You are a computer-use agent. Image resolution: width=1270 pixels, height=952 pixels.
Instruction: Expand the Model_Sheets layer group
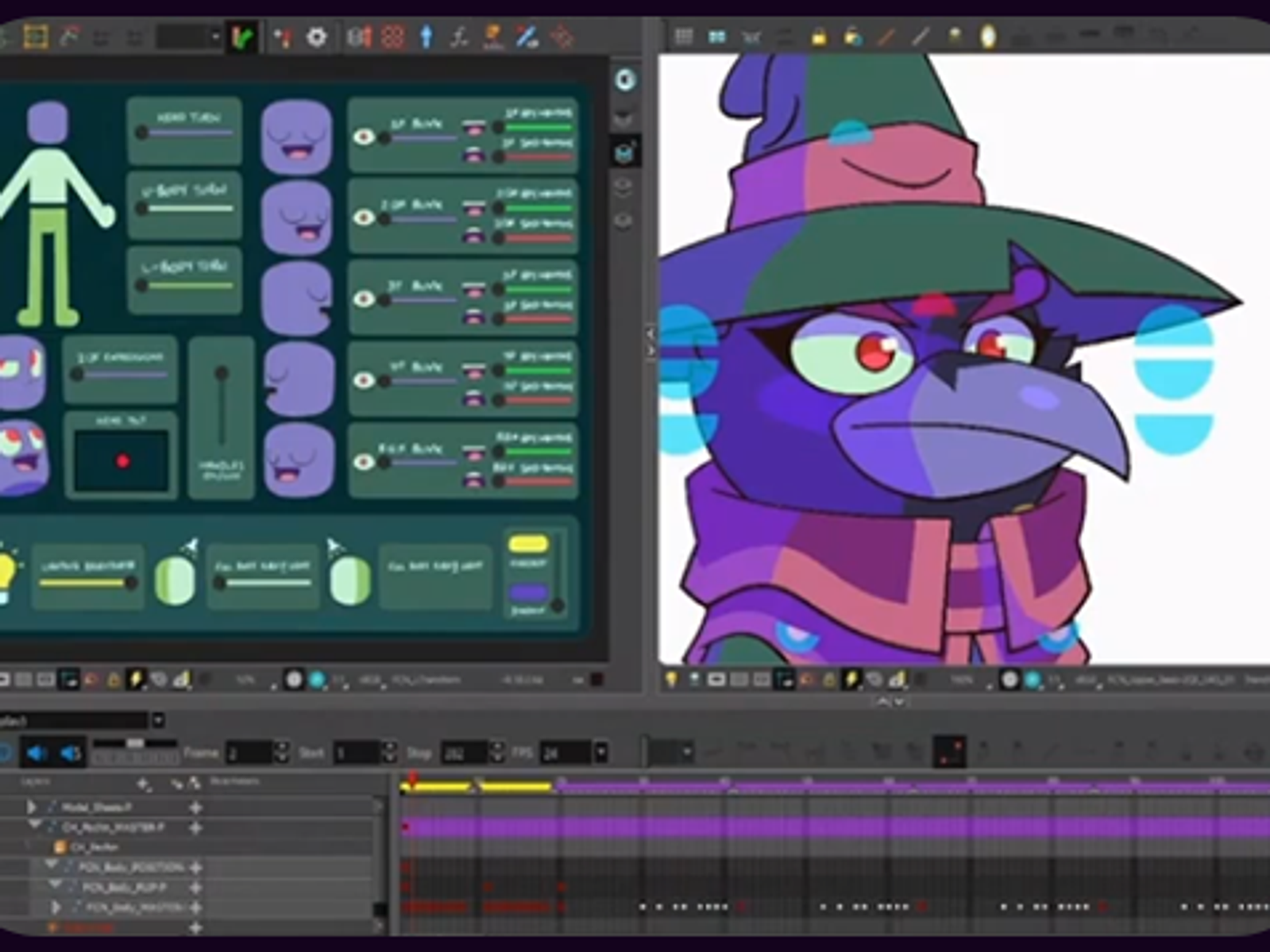tap(32, 807)
